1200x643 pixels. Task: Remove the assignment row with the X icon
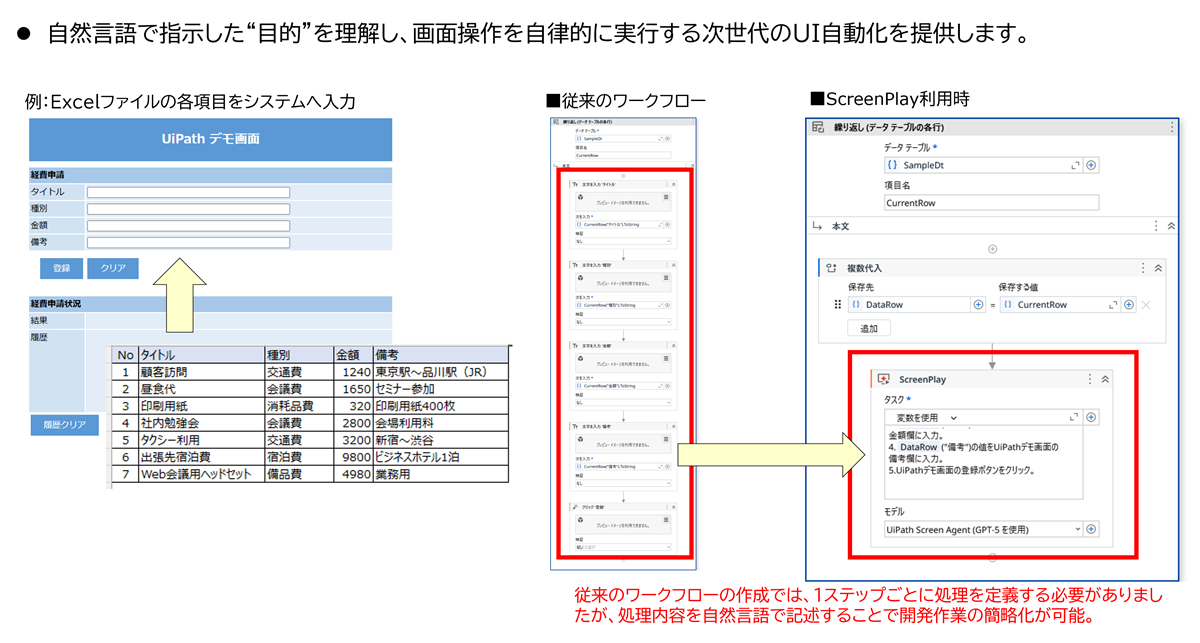pos(1146,305)
